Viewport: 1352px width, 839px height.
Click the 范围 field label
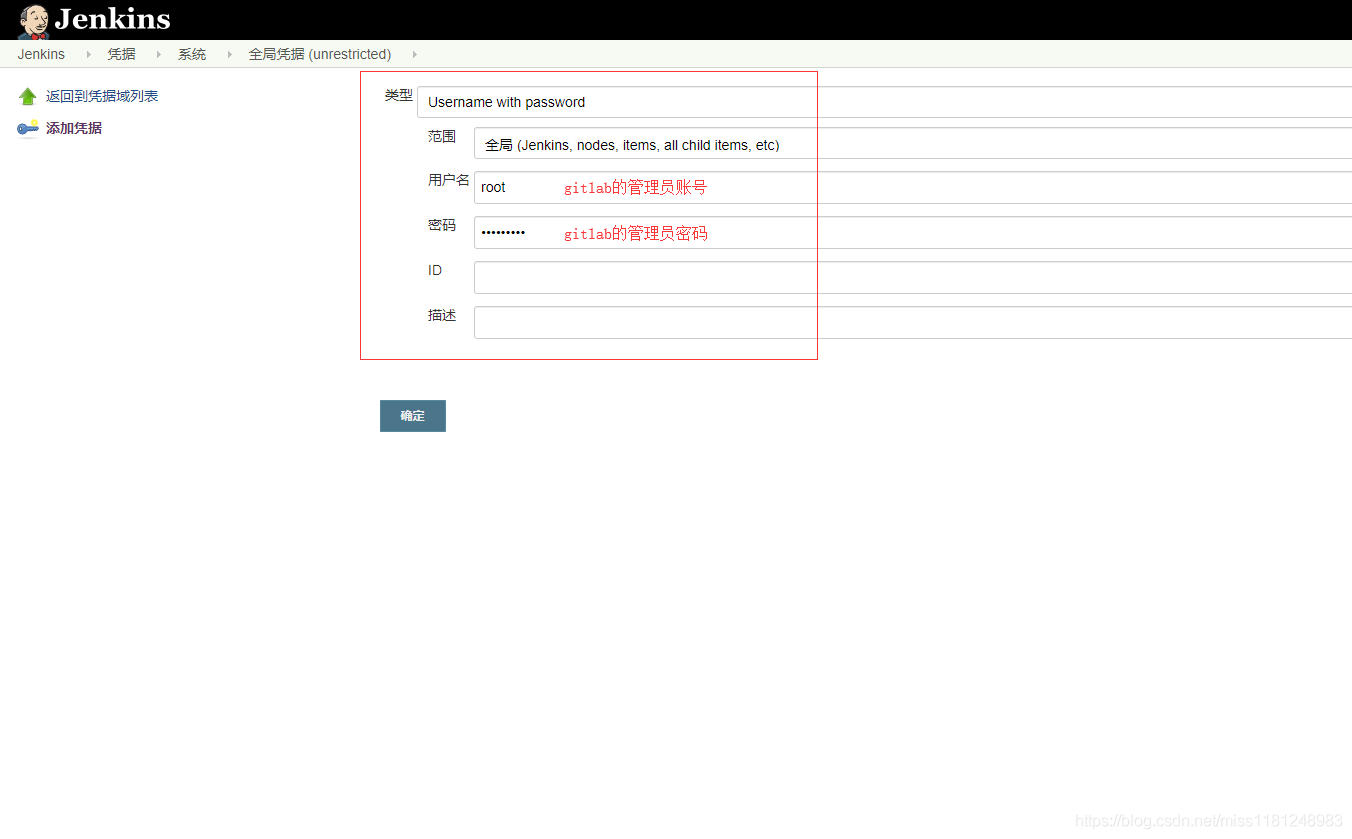pos(442,136)
